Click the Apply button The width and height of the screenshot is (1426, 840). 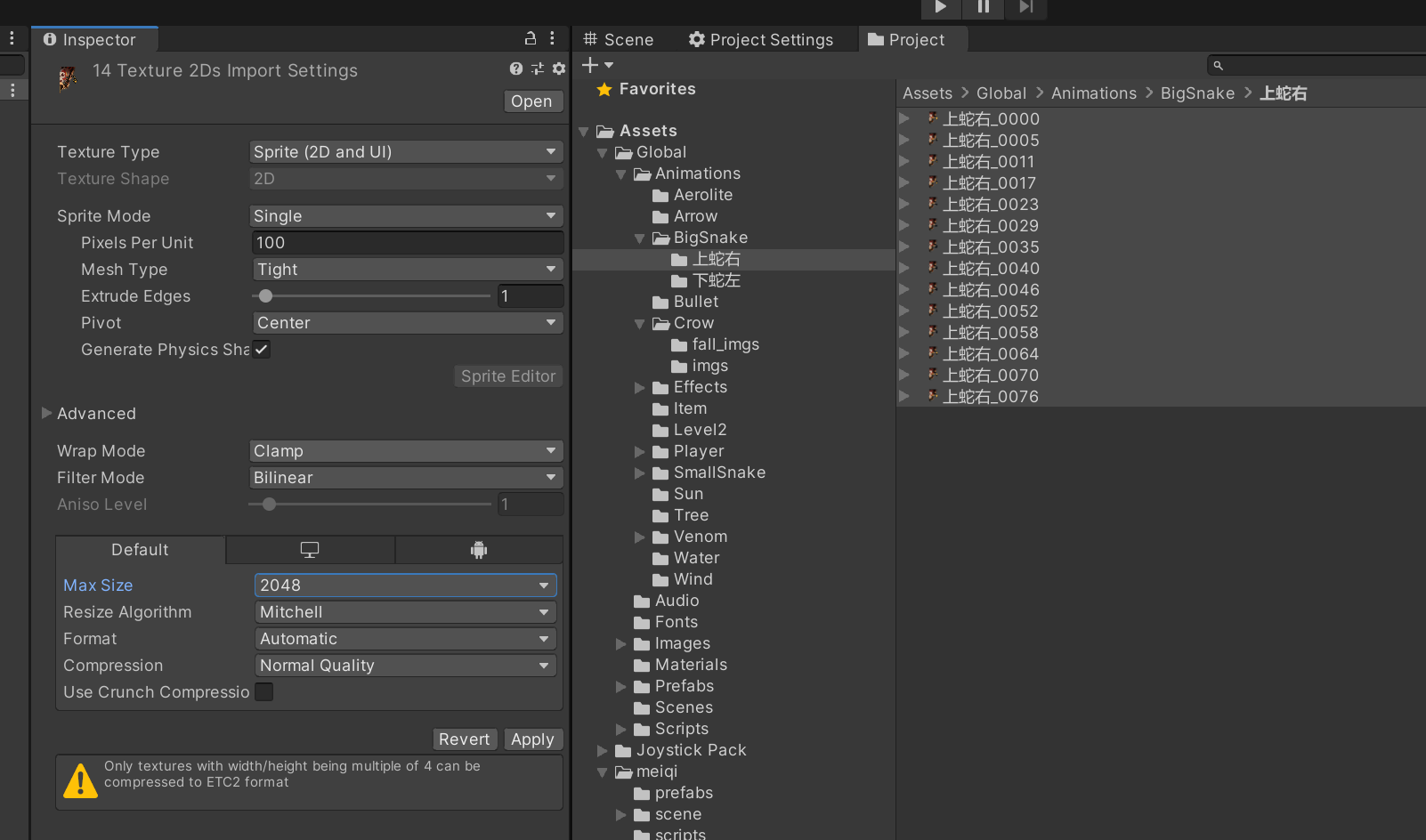[532, 739]
